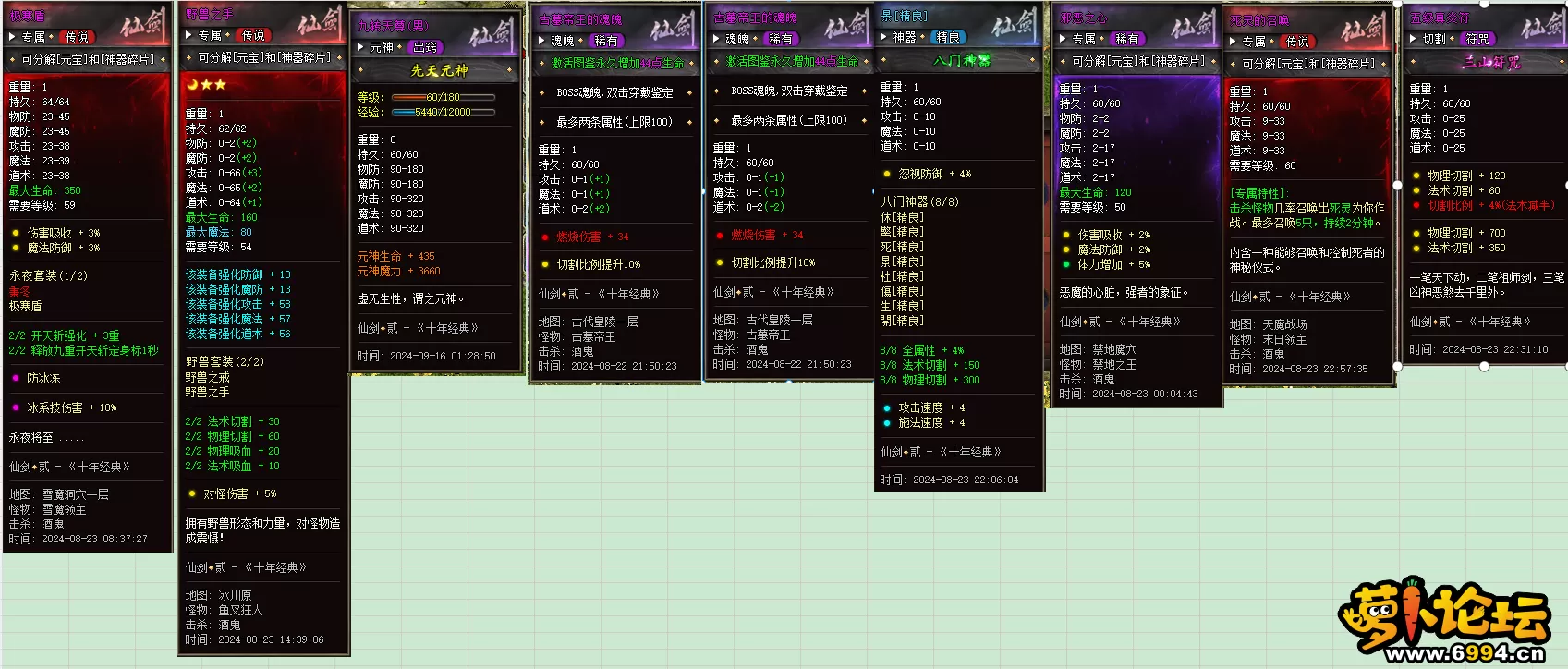The width and height of the screenshot is (1568, 669).
Task: Click the 需要等级: 60 line
Action: pos(1263,166)
